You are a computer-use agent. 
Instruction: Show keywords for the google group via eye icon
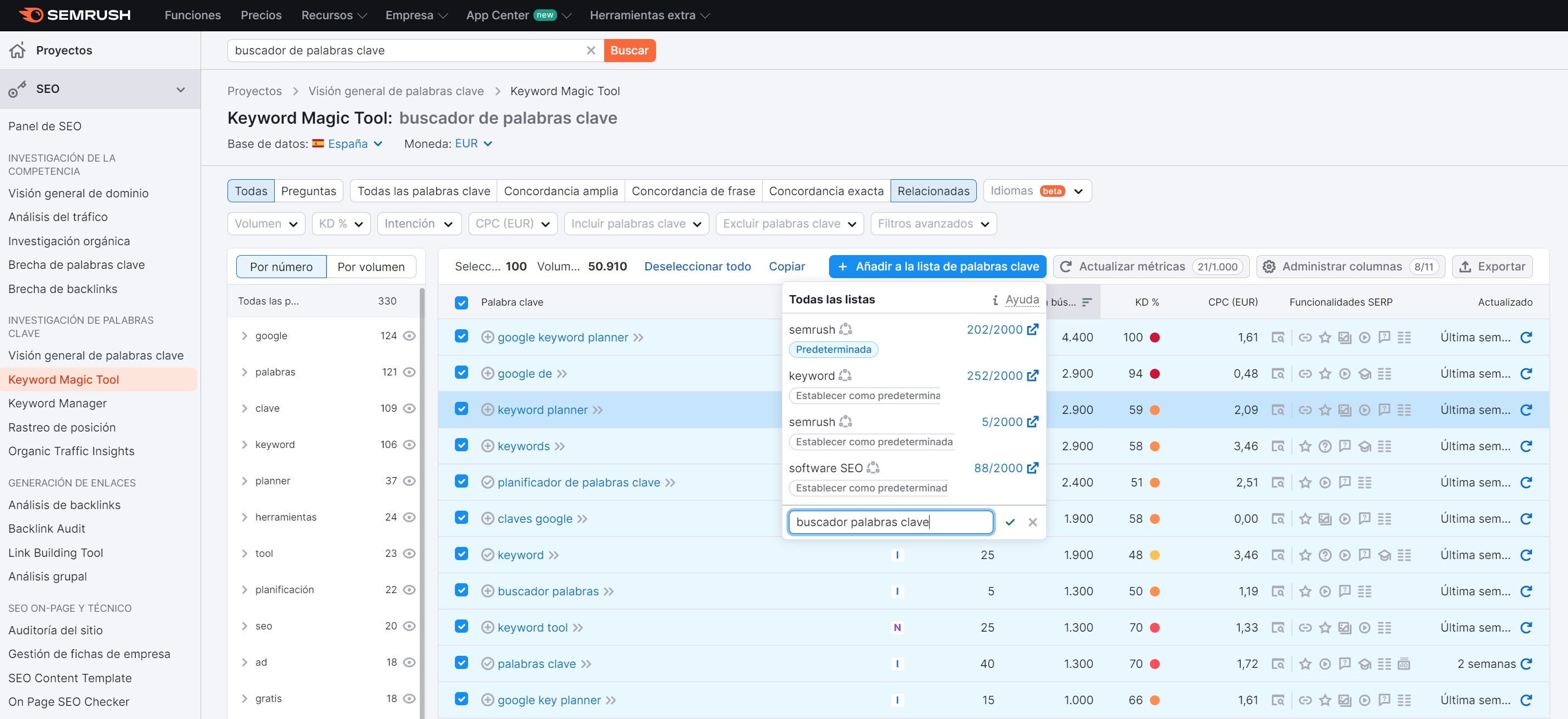click(x=409, y=335)
